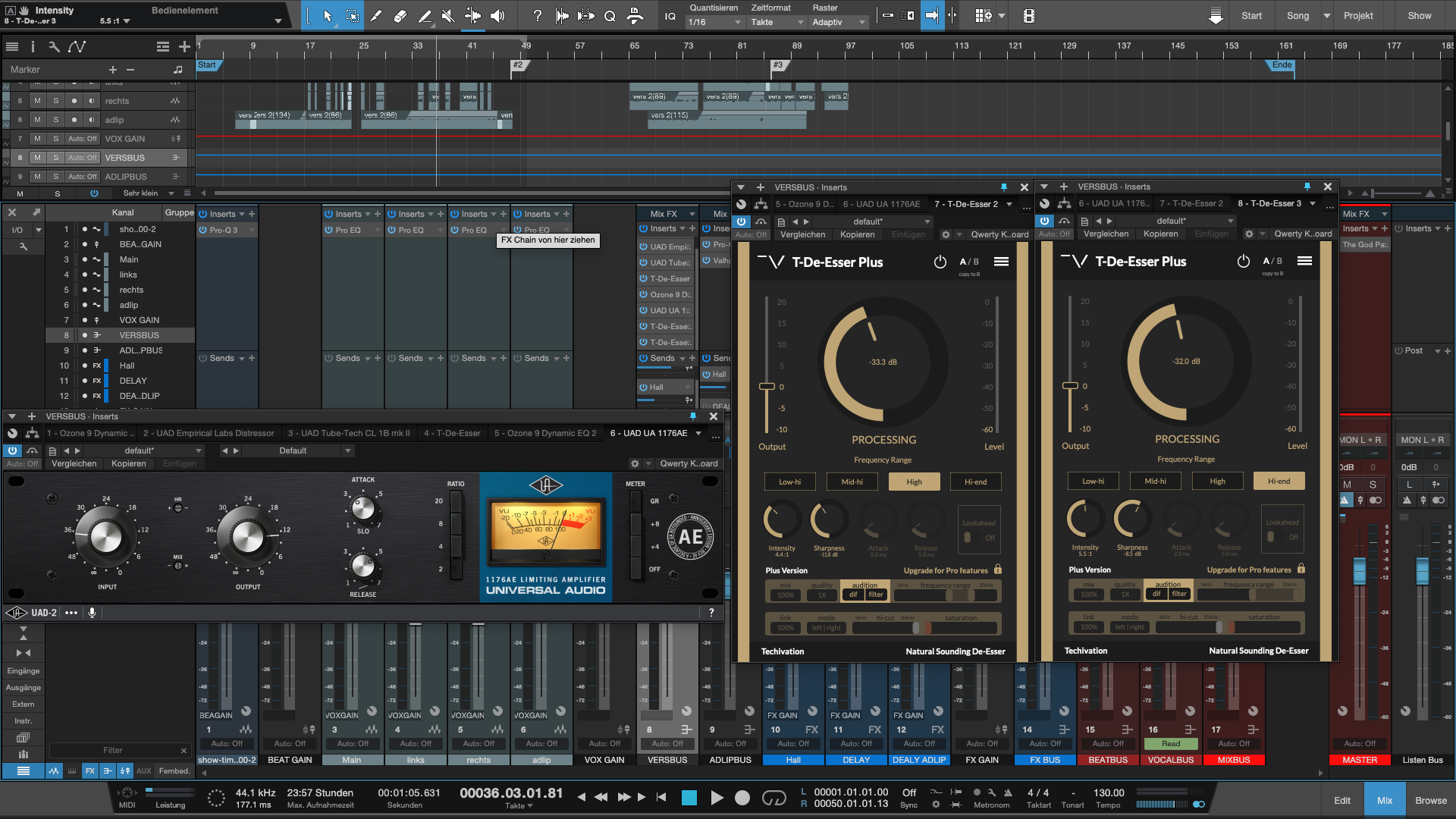Select High frequency range in left De-Esser
This screenshot has height=819, width=1456.
(x=914, y=482)
